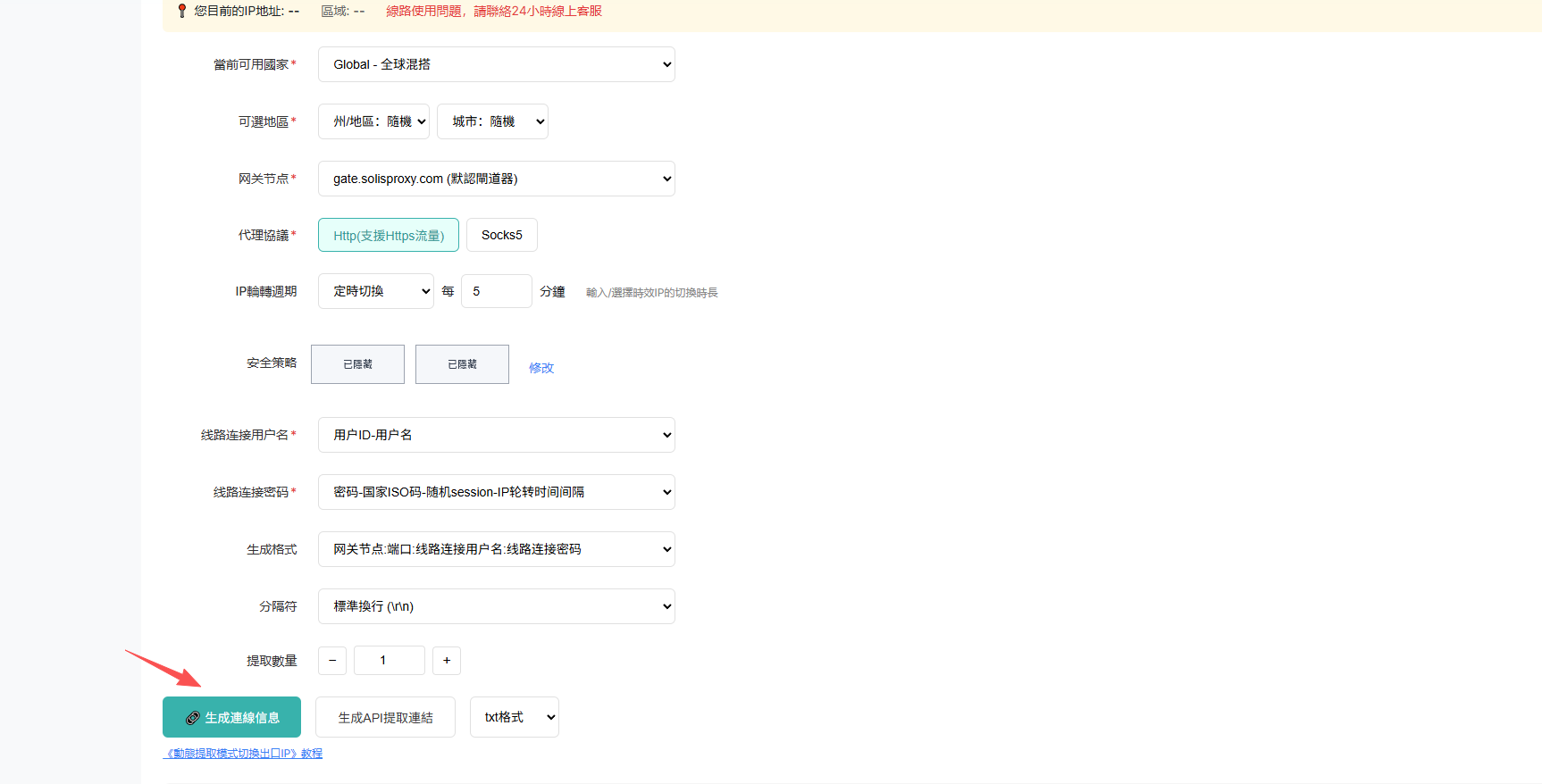The width and height of the screenshot is (1542, 784).
Task: Click the location pin icon by IP address
Action: click(x=182, y=11)
